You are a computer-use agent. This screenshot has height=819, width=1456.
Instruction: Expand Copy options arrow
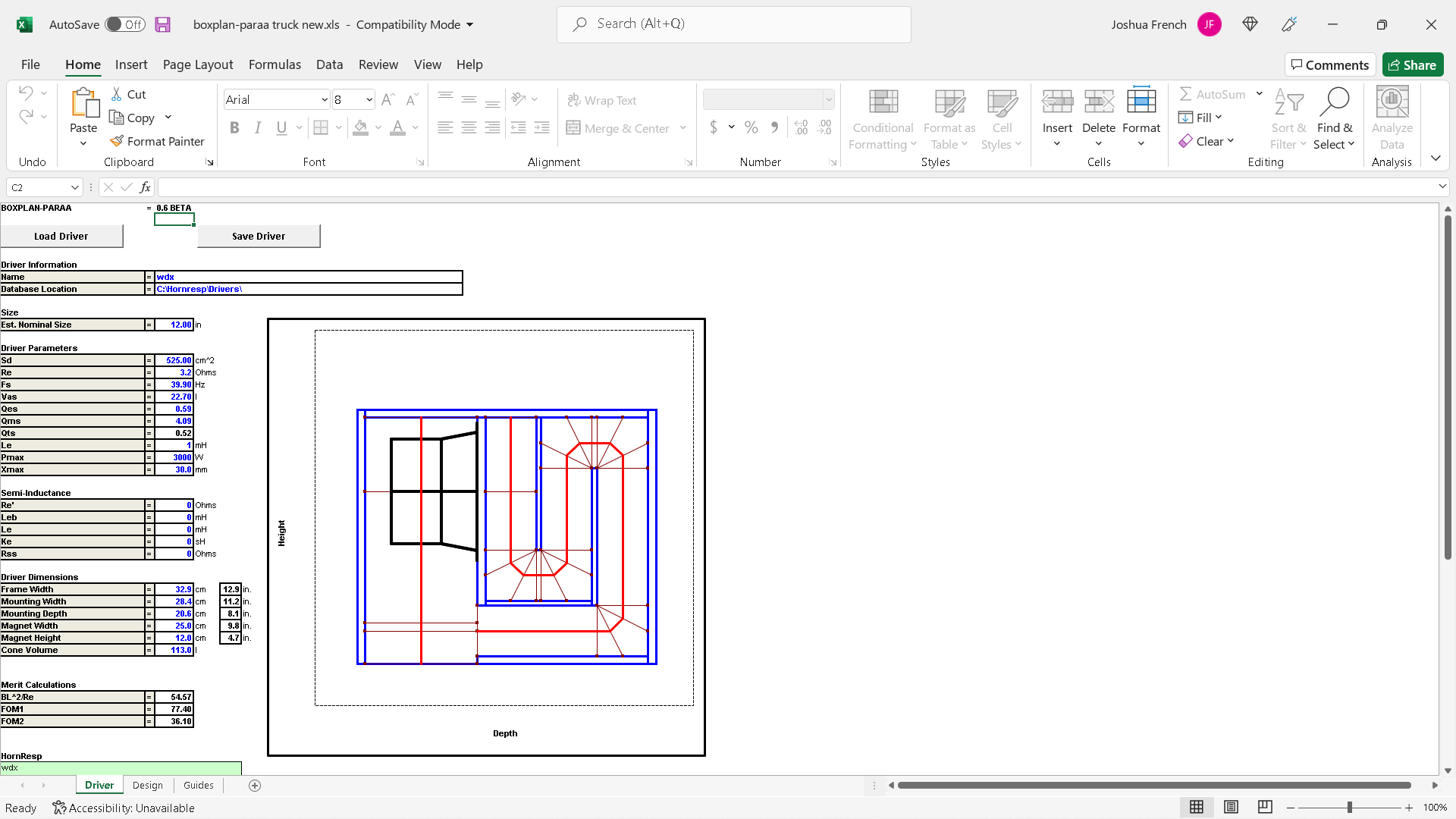click(x=168, y=118)
